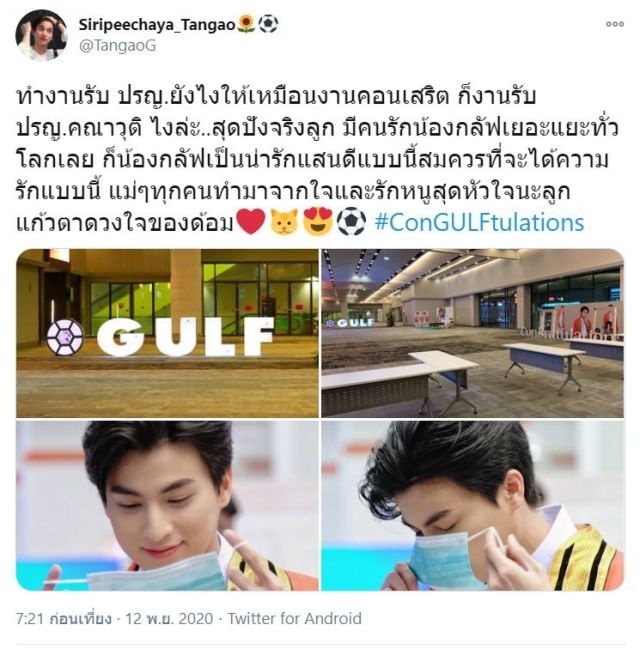The height and width of the screenshot is (649, 640).
Task: Click the red heart emoji in the tweet
Action: (x=250, y=222)
